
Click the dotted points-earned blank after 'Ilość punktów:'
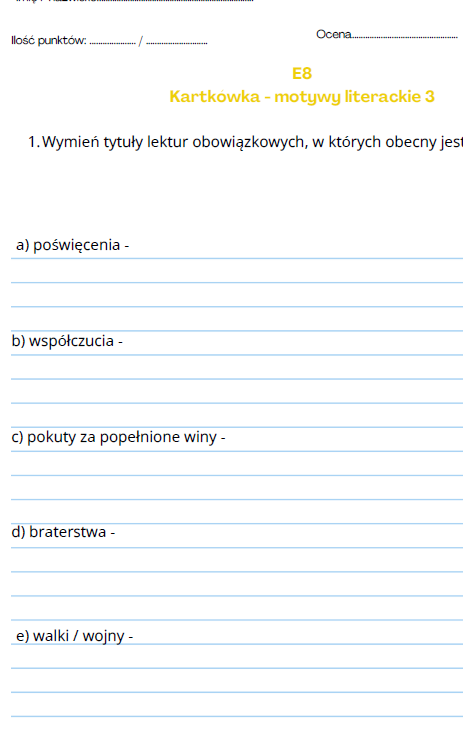112,43
